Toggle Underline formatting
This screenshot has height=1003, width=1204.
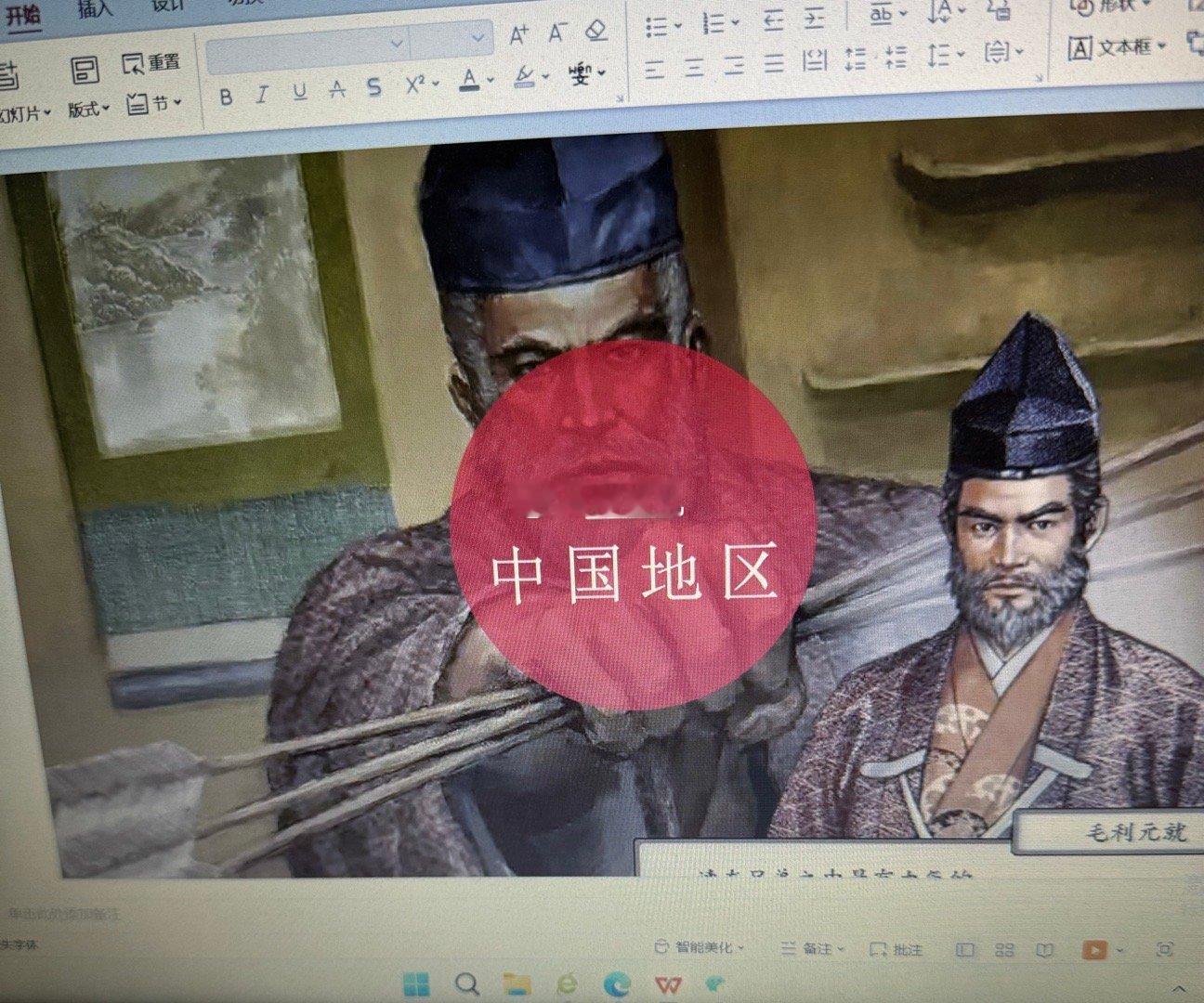tap(299, 92)
